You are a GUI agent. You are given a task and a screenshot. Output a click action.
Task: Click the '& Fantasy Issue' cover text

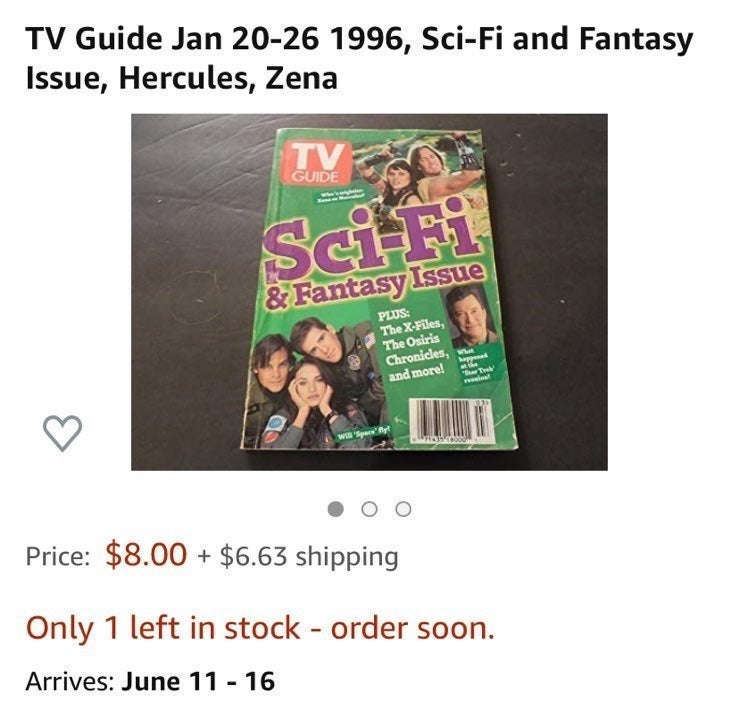point(374,287)
